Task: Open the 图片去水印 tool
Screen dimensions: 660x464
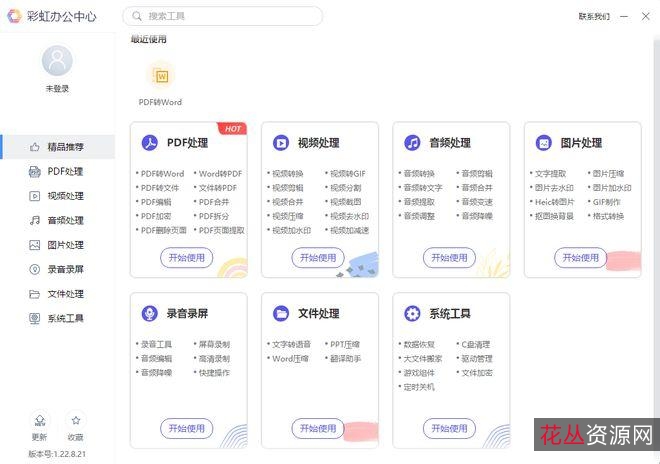Action: pos(554,188)
